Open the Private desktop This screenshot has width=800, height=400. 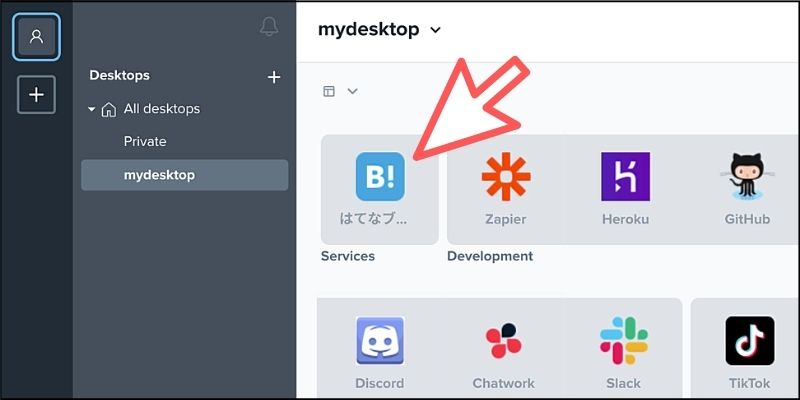point(145,141)
